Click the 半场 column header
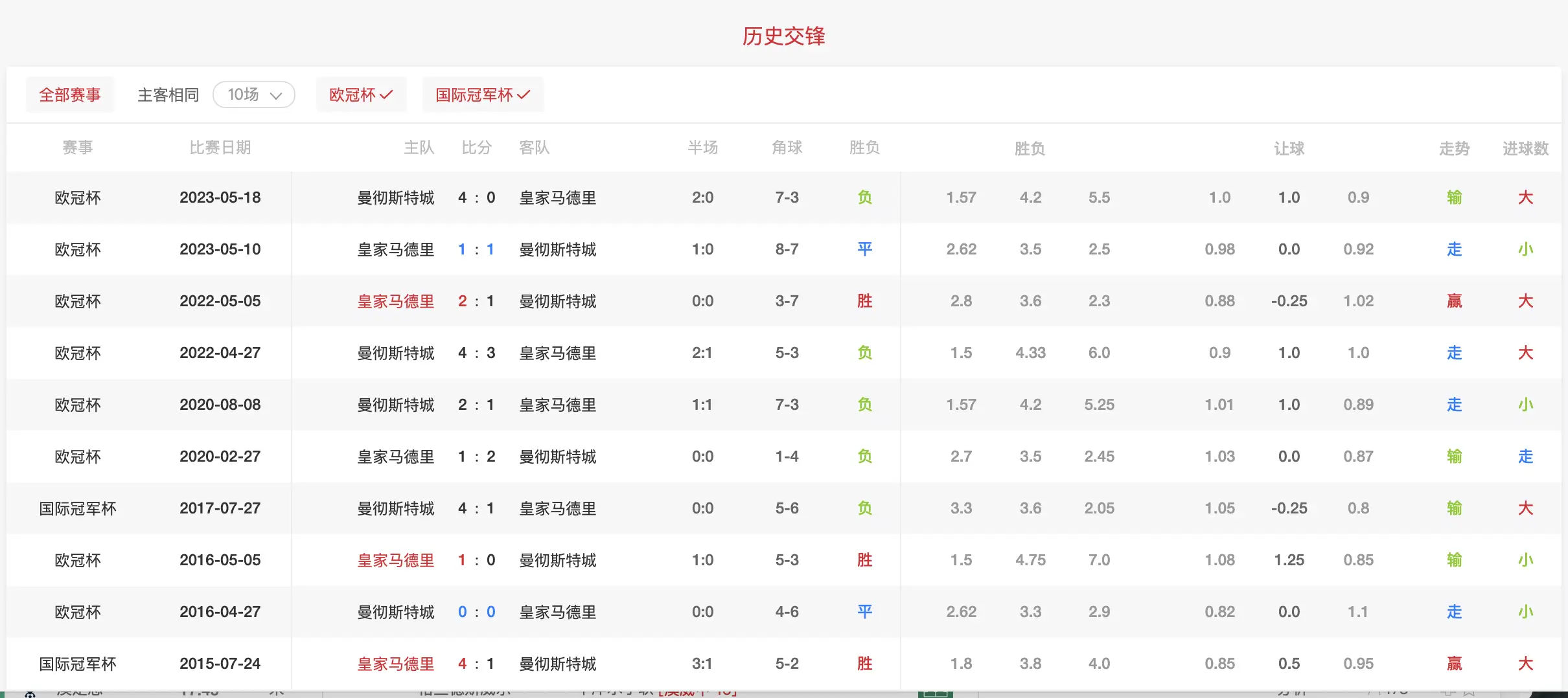 point(703,148)
